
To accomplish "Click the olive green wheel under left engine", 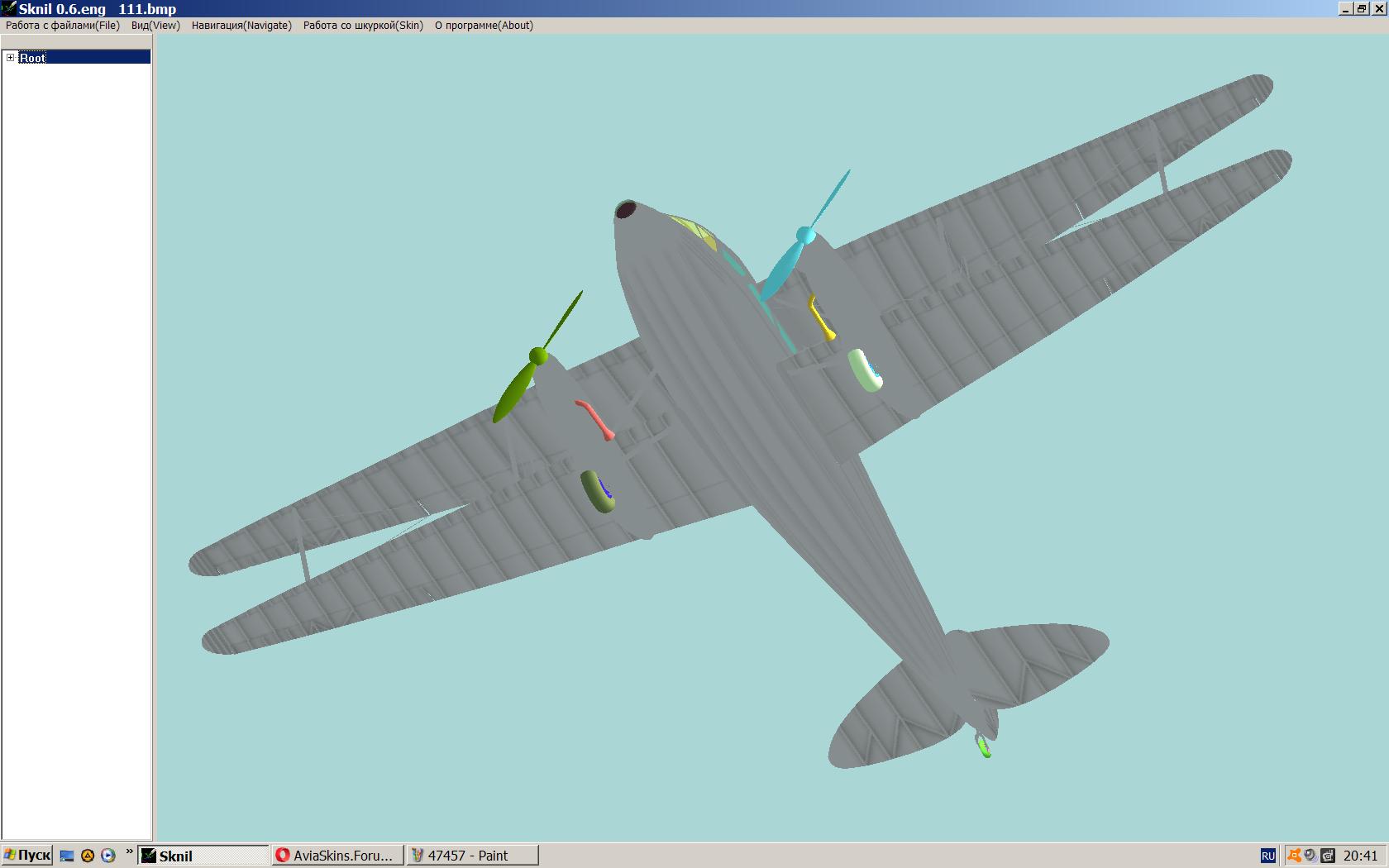I will tap(598, 491).
